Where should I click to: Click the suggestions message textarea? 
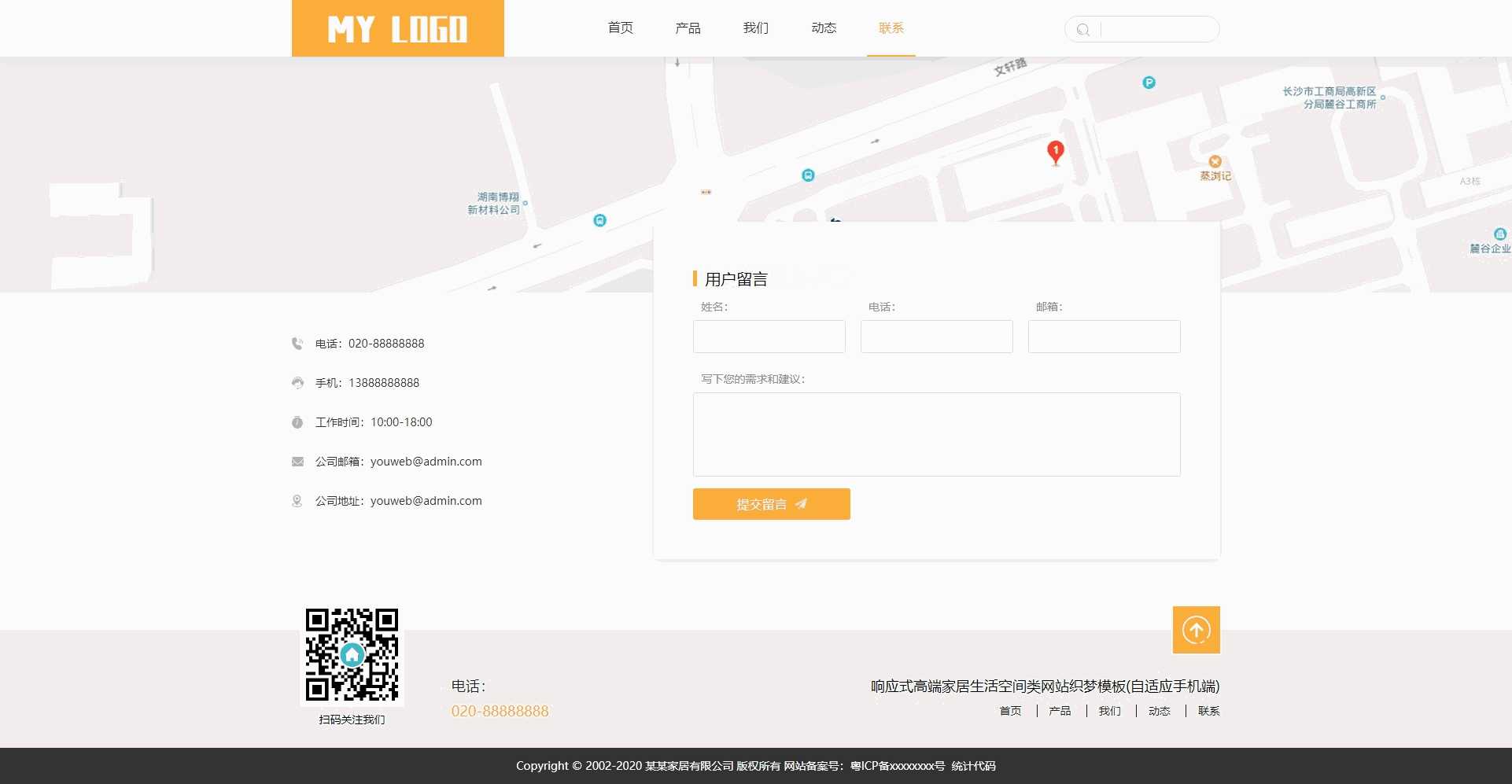(936, 434)
